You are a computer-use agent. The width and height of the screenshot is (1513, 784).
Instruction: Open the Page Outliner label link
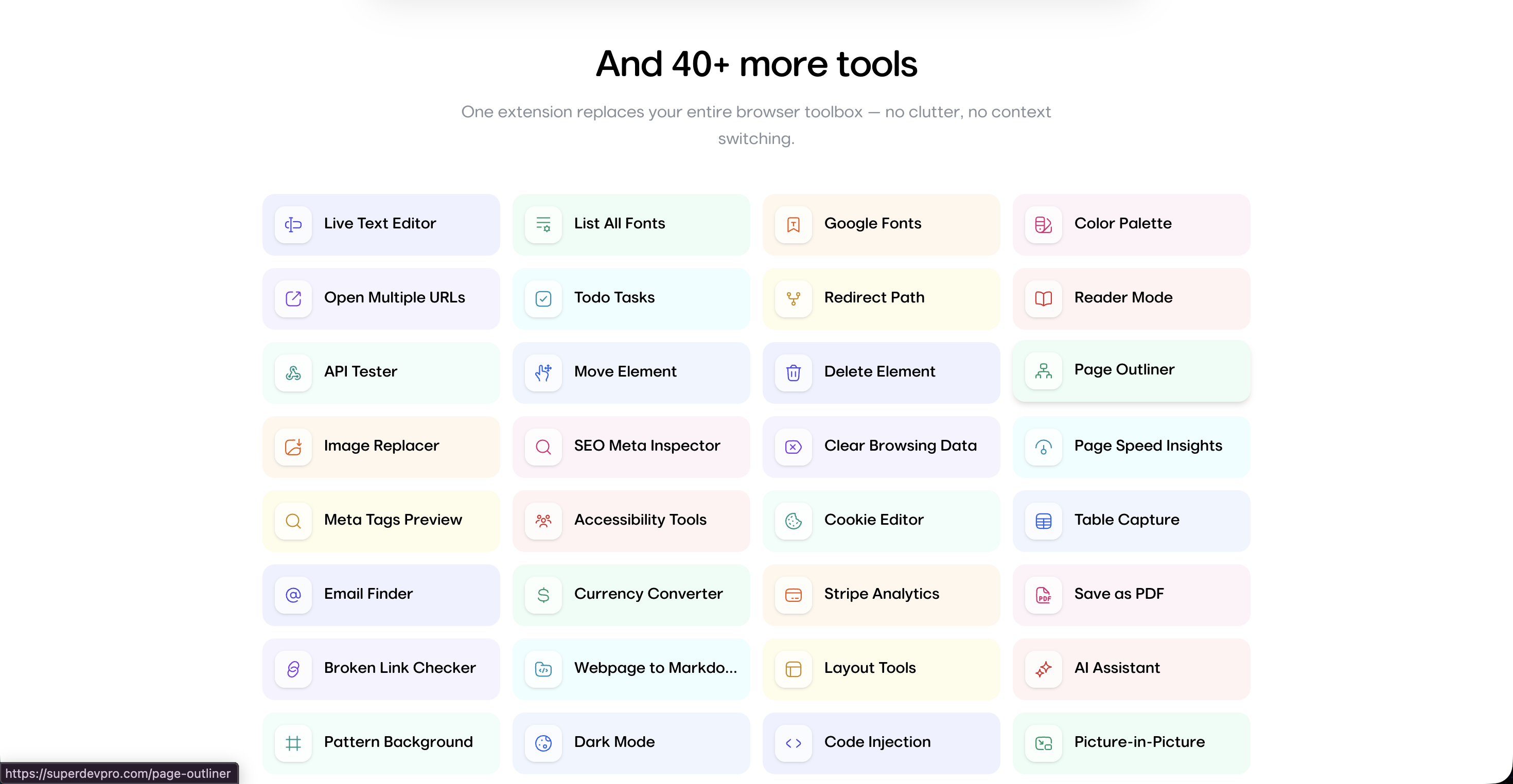[x=1124, y=369]
